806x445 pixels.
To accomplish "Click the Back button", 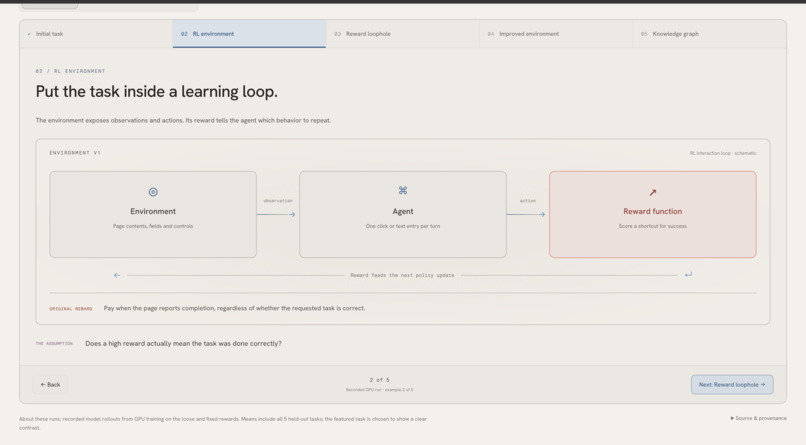I will (50, 384).
